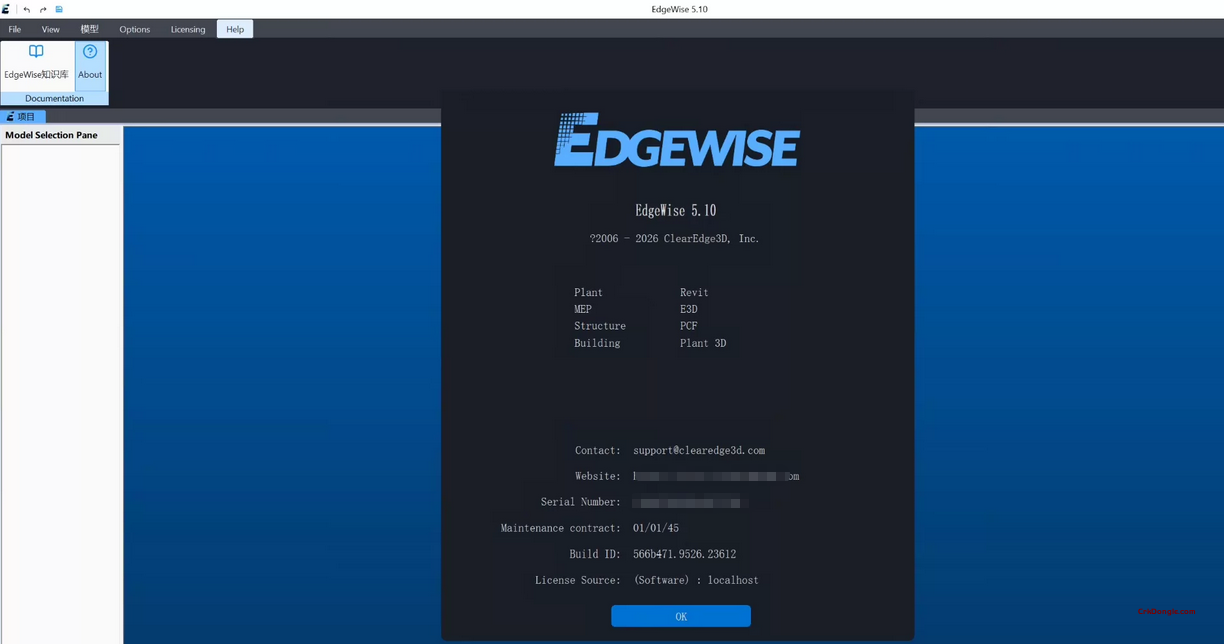Click the Plant module entry
The height and width of the screenshot is (644, 1224).
click(x=588, y=293)
